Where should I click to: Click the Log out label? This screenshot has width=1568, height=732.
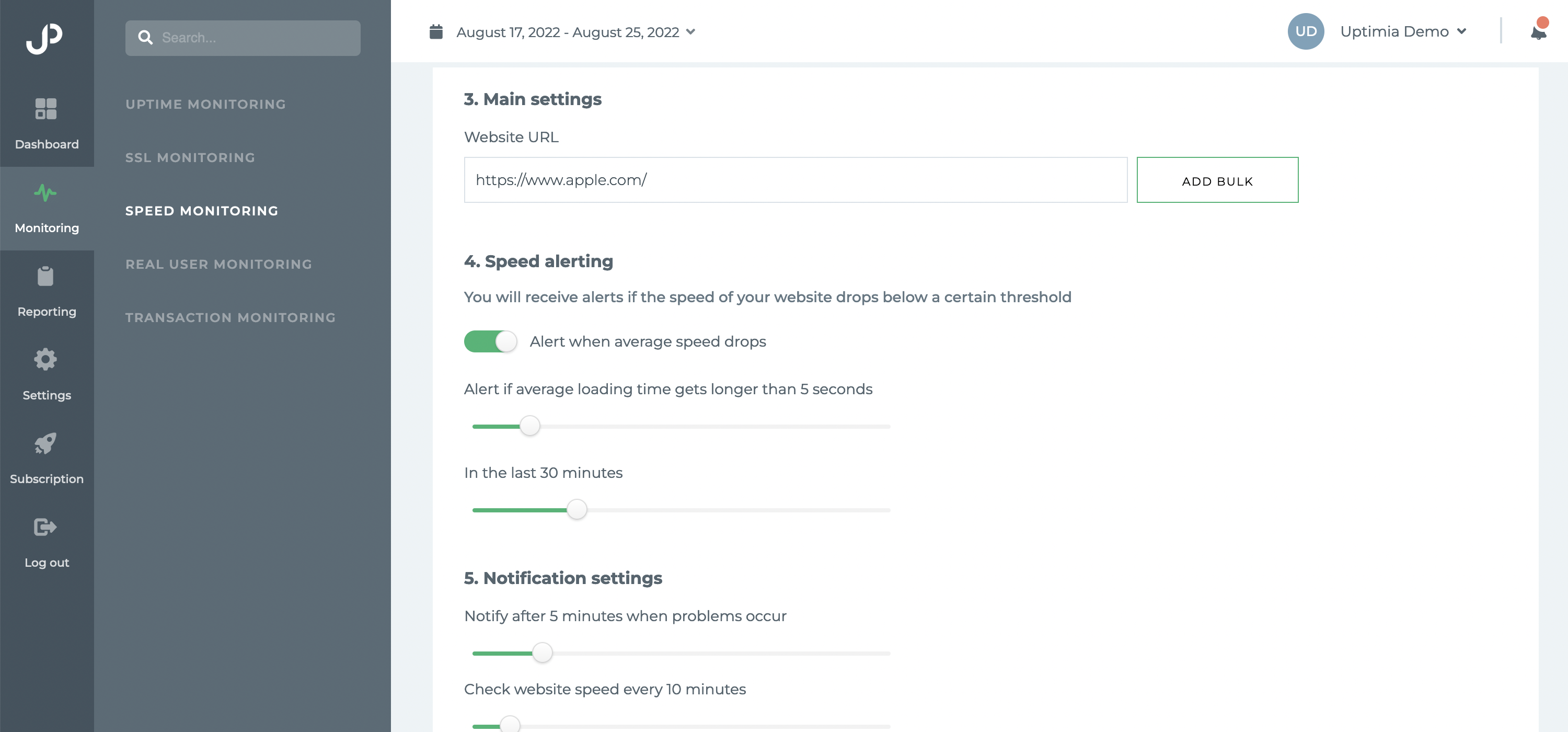(x=47, y=563)
